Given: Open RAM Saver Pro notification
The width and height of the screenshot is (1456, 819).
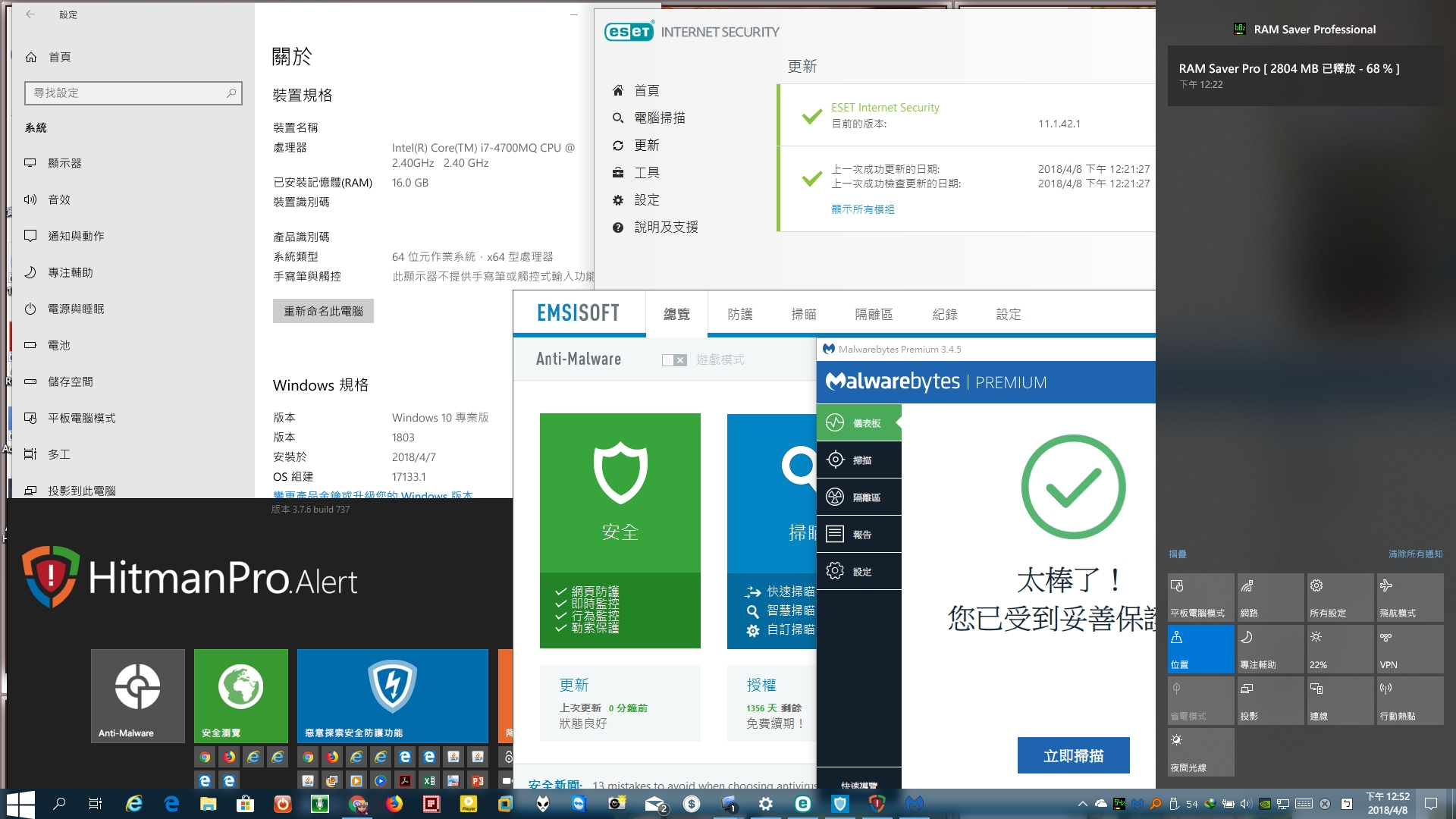Looking at the screenshot, I should click(1306, 76).
